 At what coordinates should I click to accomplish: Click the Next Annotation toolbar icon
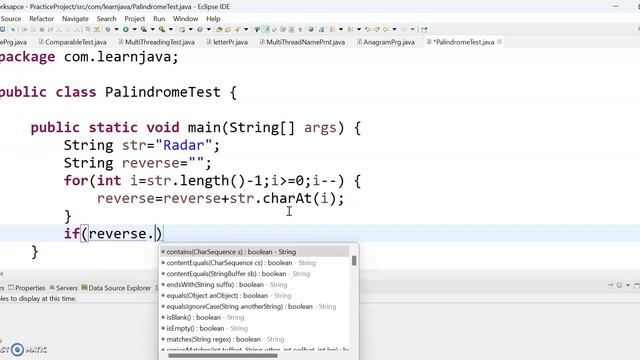pos(333,29)
